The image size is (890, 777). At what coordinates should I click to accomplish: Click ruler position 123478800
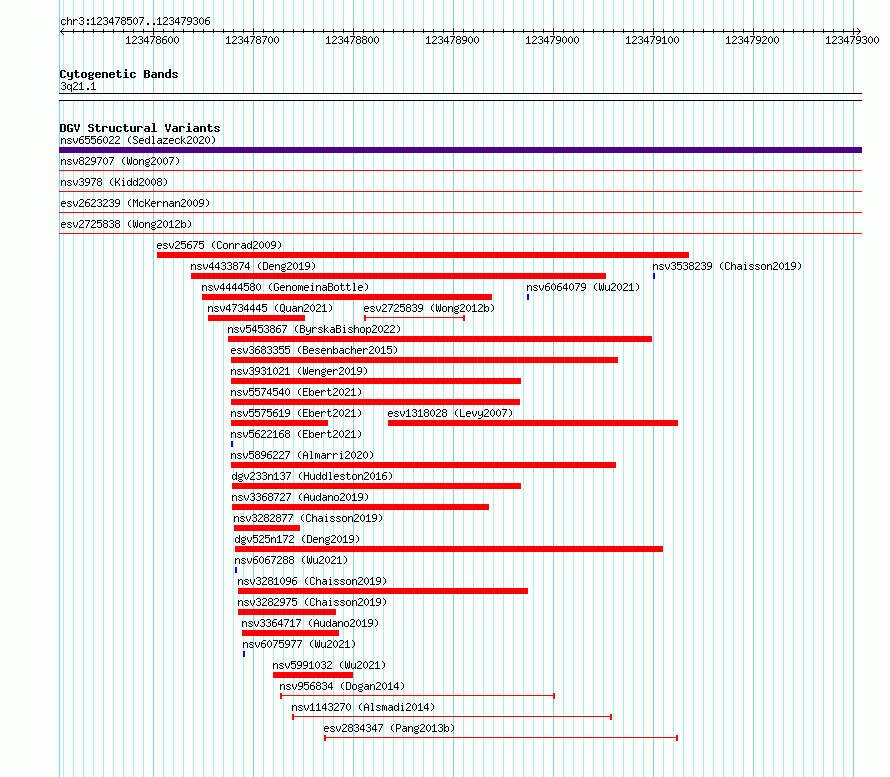click(352, 40)
